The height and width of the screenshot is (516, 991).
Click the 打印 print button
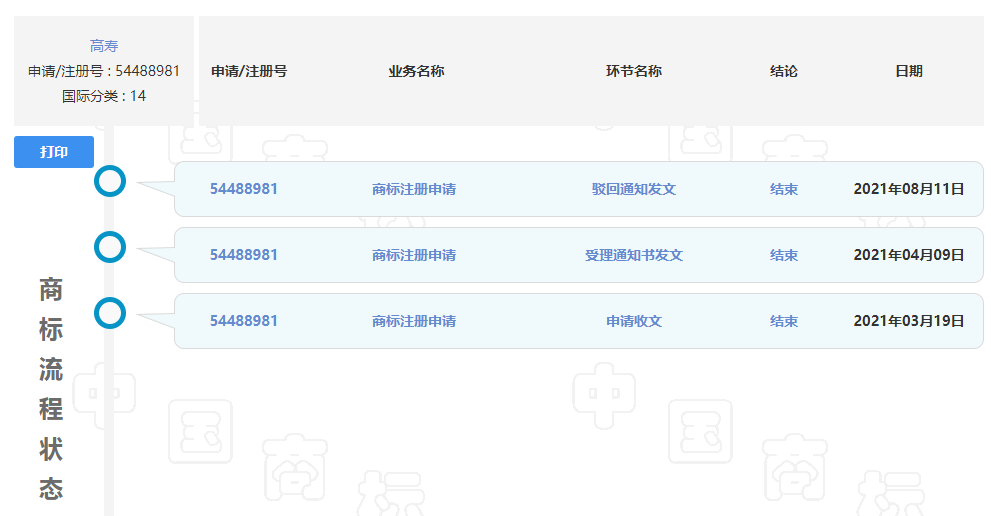(54, 152)
